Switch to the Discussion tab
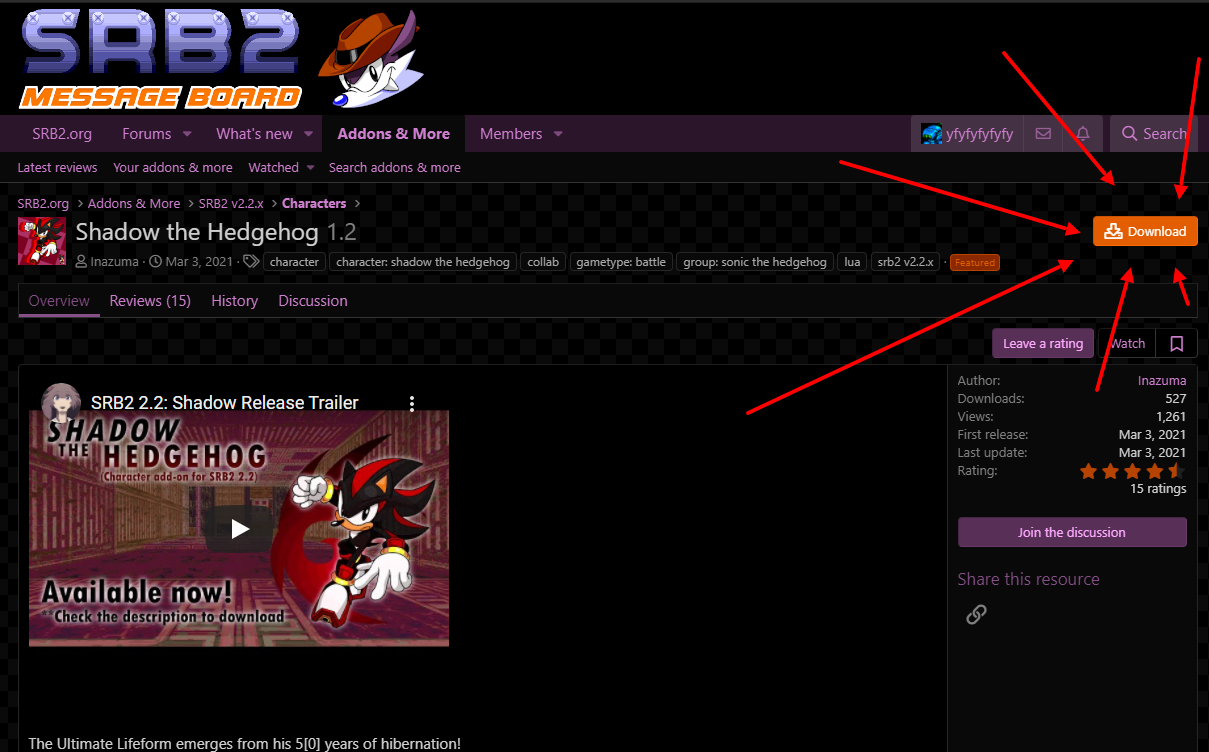Image resolution: width=1209 pixels, height=752 pixels. pos(313,300)
